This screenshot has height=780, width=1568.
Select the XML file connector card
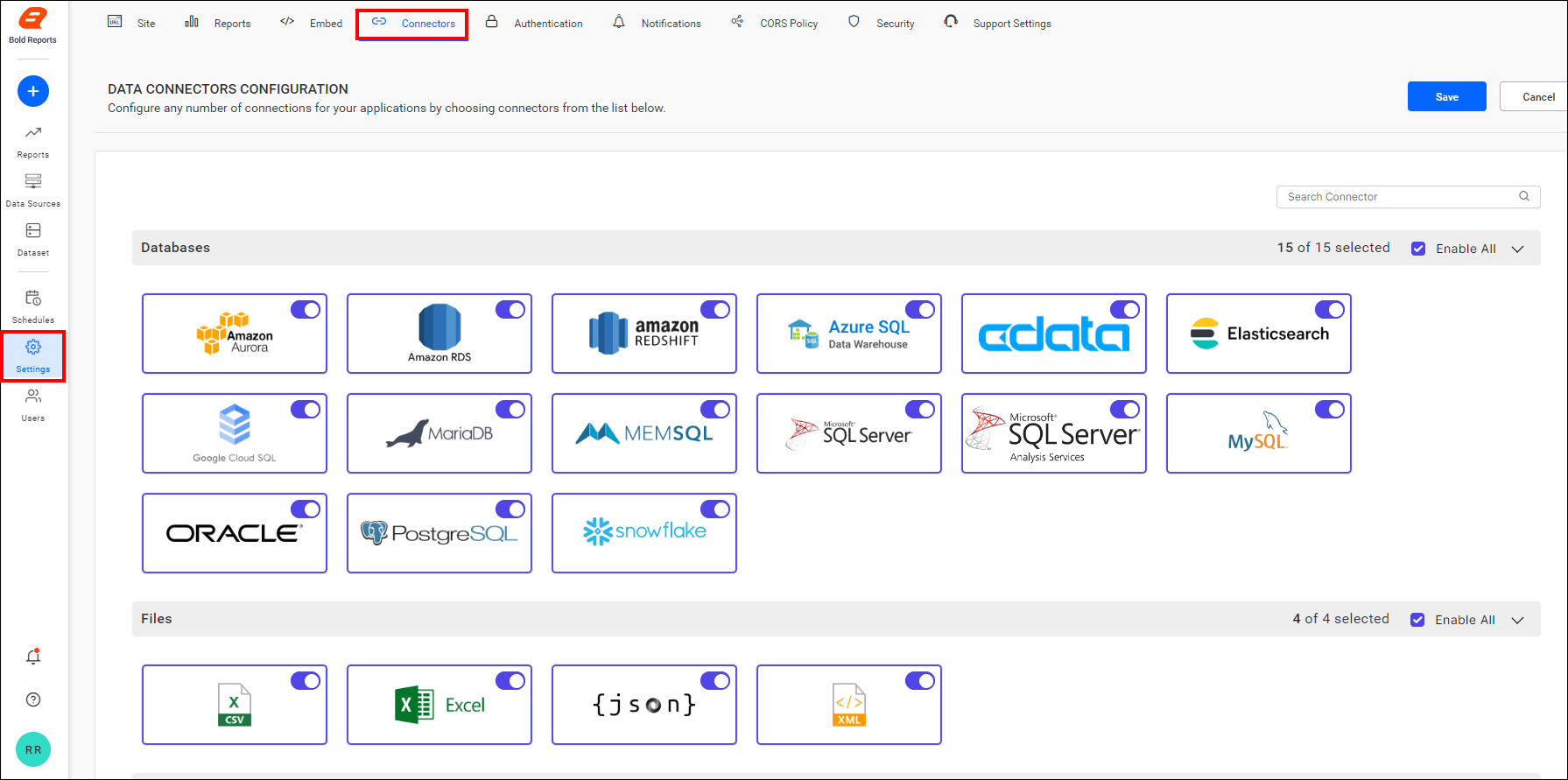(849, 705)
